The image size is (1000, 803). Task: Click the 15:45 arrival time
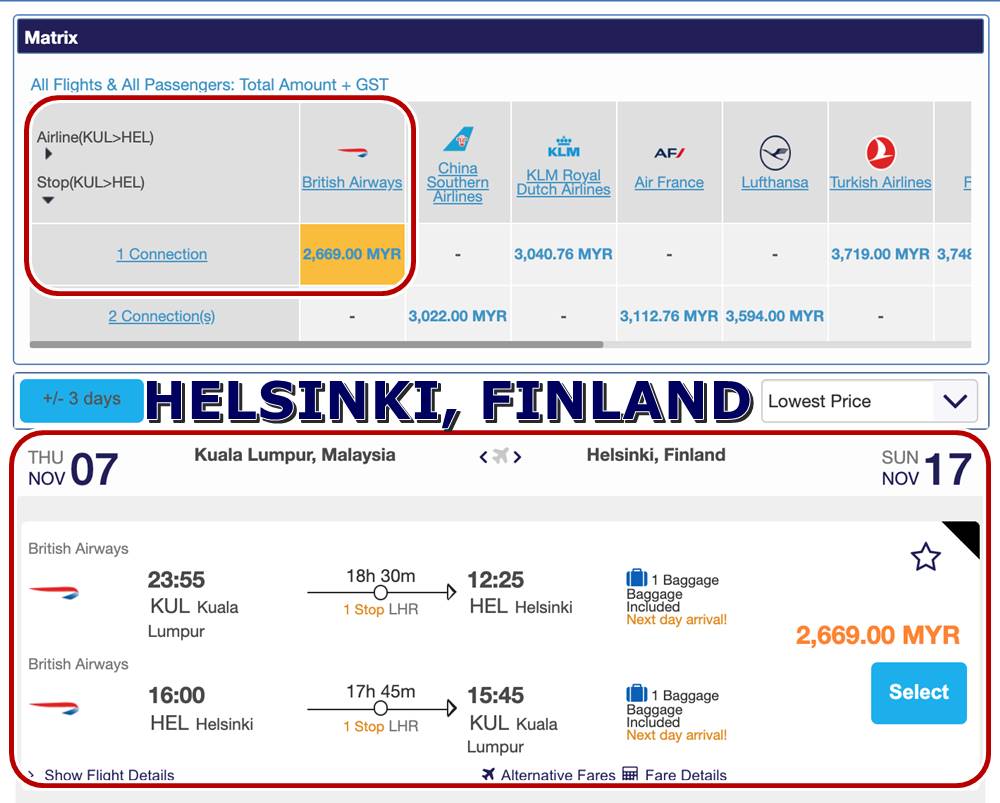(x=496, y=695)
